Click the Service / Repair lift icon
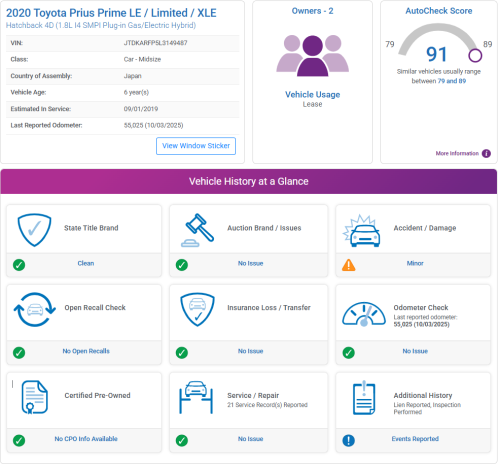The width and height of the screenshot is (500, 467). click(x=196, y=397)
